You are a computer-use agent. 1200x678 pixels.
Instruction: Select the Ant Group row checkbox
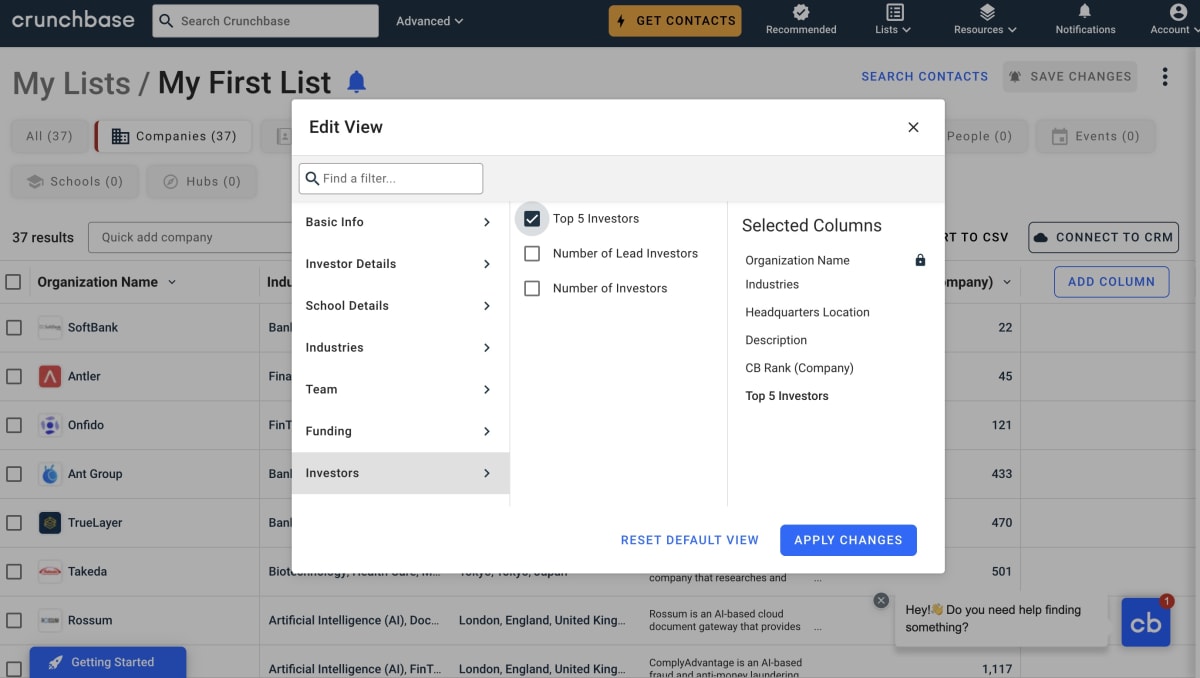pyautogui.click(x=14, y=474)
